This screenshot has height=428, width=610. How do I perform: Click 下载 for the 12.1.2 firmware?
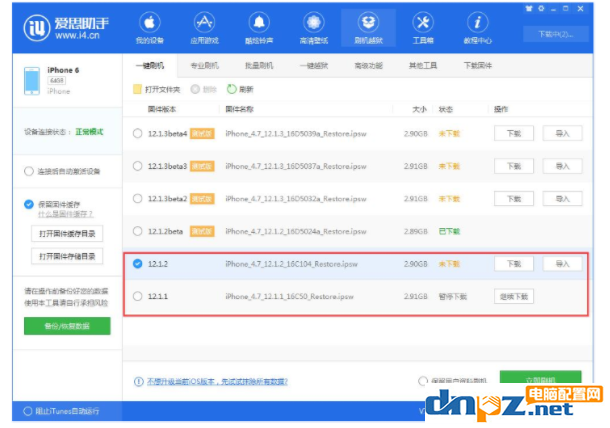pyautogui.click(x=514, y=264)
